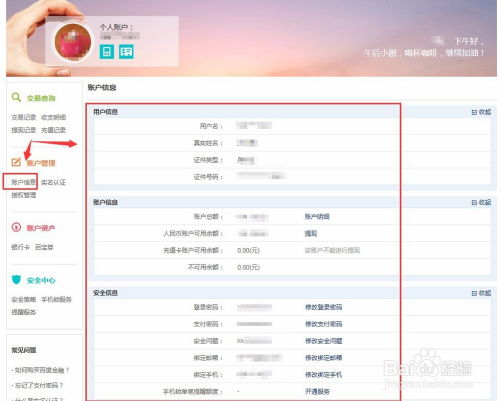Select 实名认证 under 账户管理
This screenshot has width=500, height=401.
pyautogui.click(x=53, y=182)
